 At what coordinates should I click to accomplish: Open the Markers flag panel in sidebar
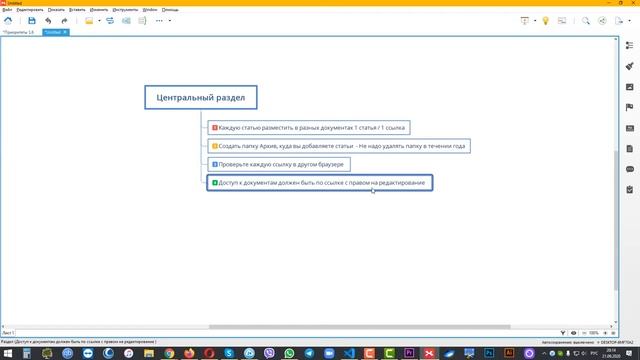[629, 107]
